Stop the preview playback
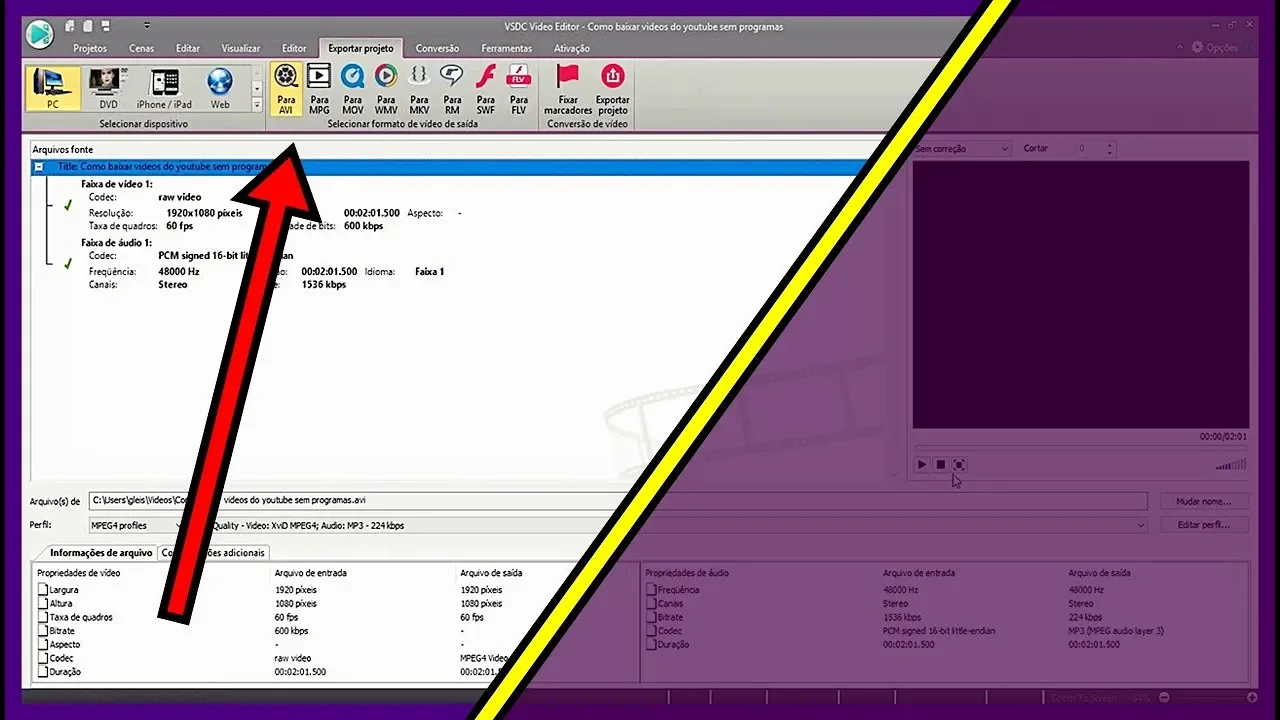 (x=940, y=465)
